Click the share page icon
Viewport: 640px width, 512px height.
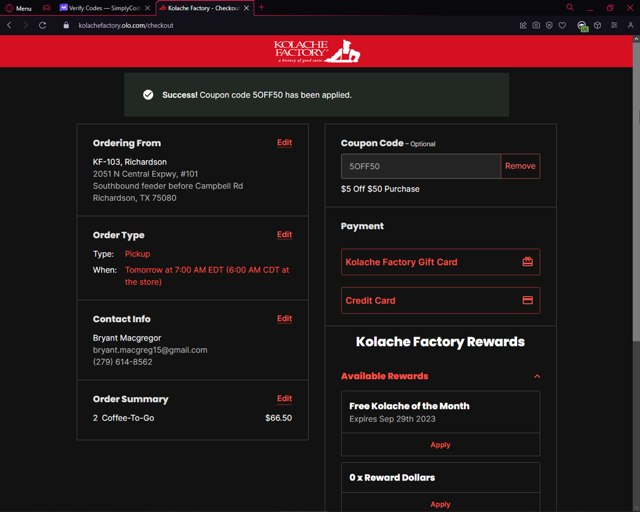(523, 25)
